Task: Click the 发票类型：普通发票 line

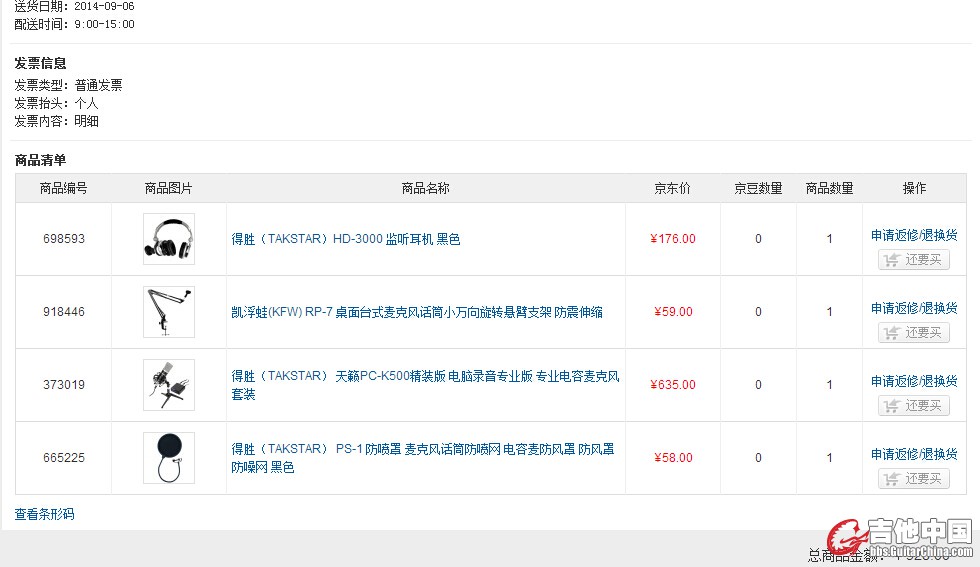Action: [69, 85]
